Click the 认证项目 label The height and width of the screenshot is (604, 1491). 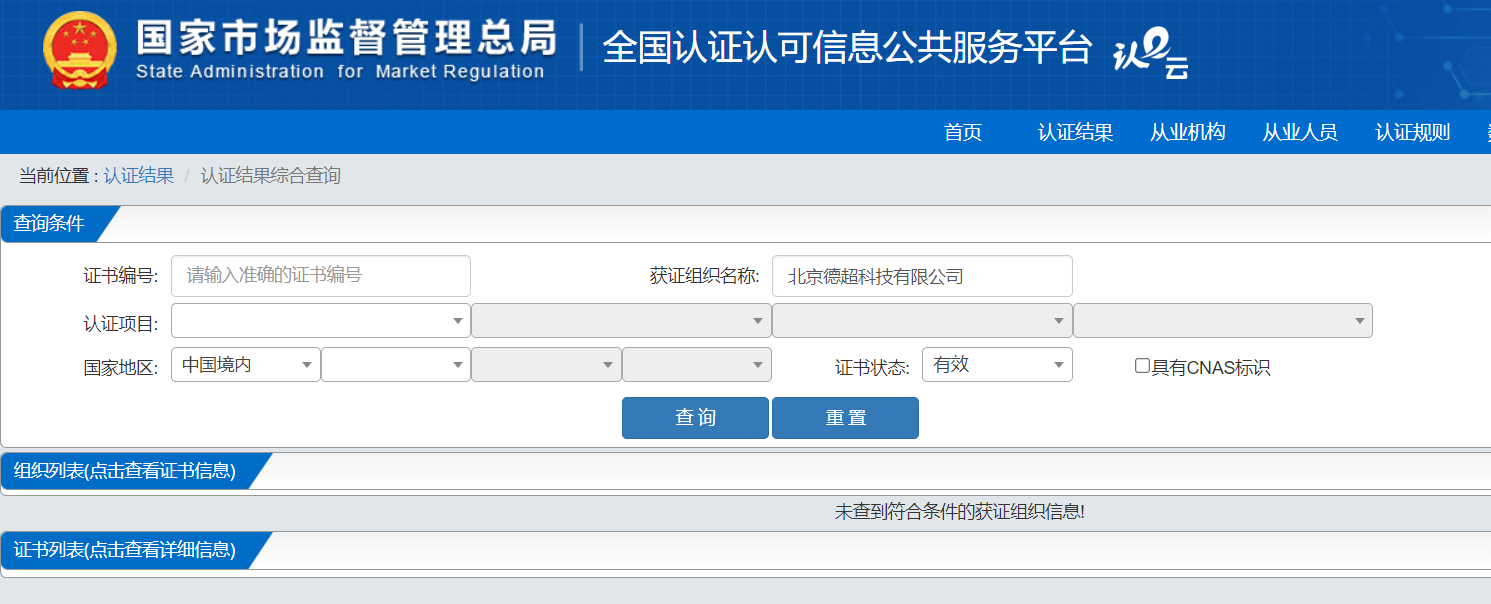pos(121,324)
